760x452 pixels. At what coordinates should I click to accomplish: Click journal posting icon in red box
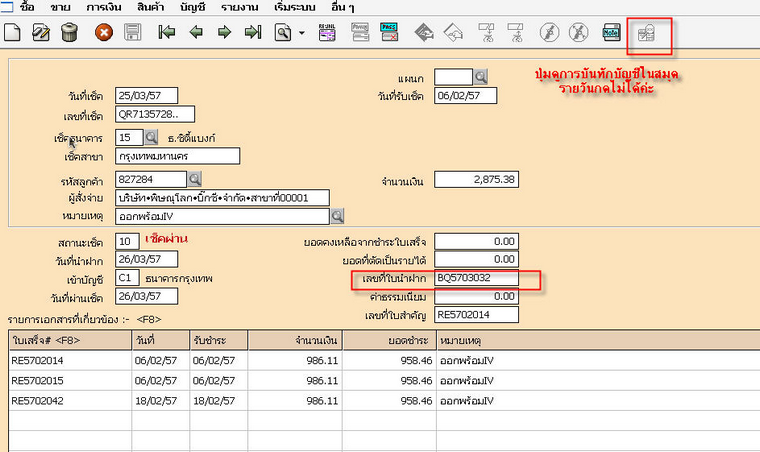[648, 34]
